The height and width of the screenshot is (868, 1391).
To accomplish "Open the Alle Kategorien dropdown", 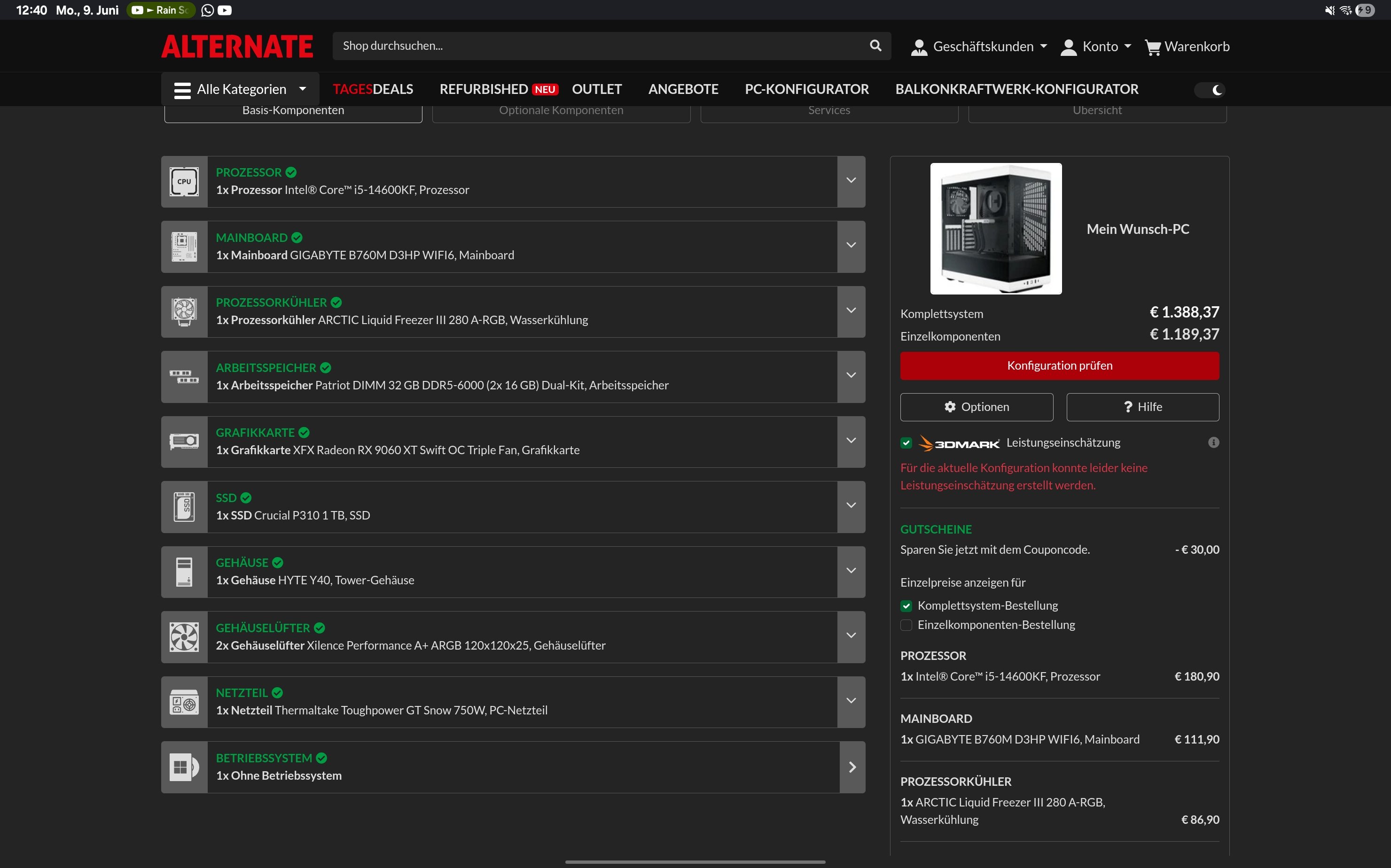I will pyautogui.click(x=240, y=90).
